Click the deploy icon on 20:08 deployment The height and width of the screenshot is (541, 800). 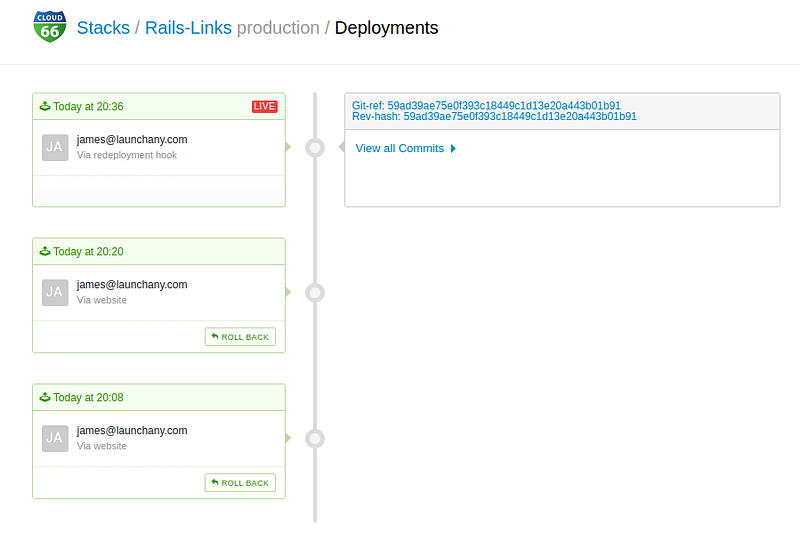pyautogui.click(x=44, y=398)
